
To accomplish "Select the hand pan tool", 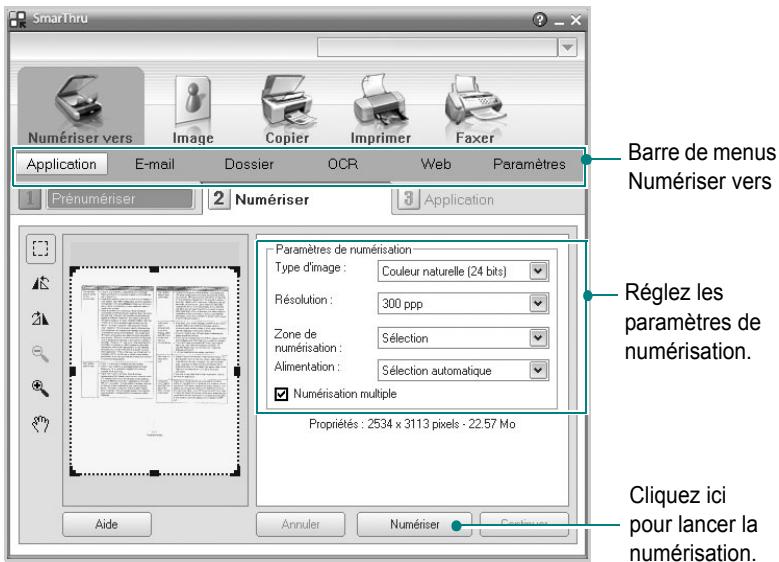I will pos(40,423).
